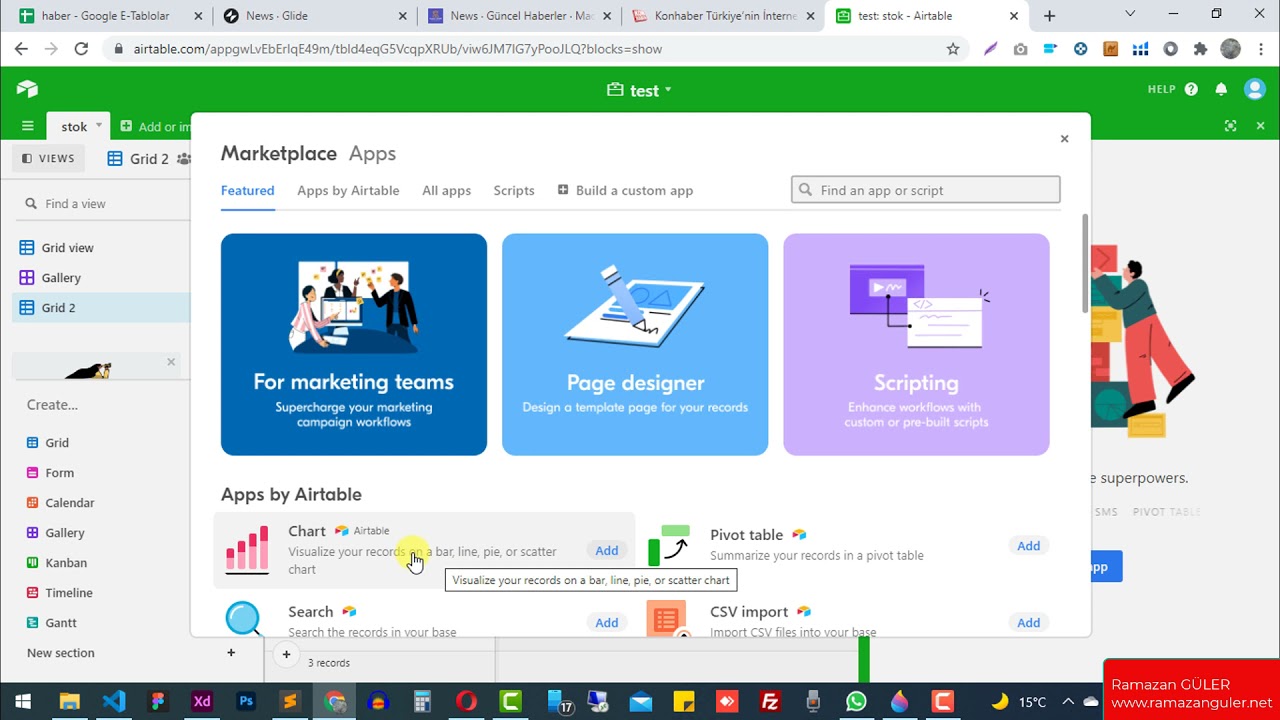The height and width of the screenshot is (720, 1280).
Task: Open the Scripting card
Action: click(916, 344)
